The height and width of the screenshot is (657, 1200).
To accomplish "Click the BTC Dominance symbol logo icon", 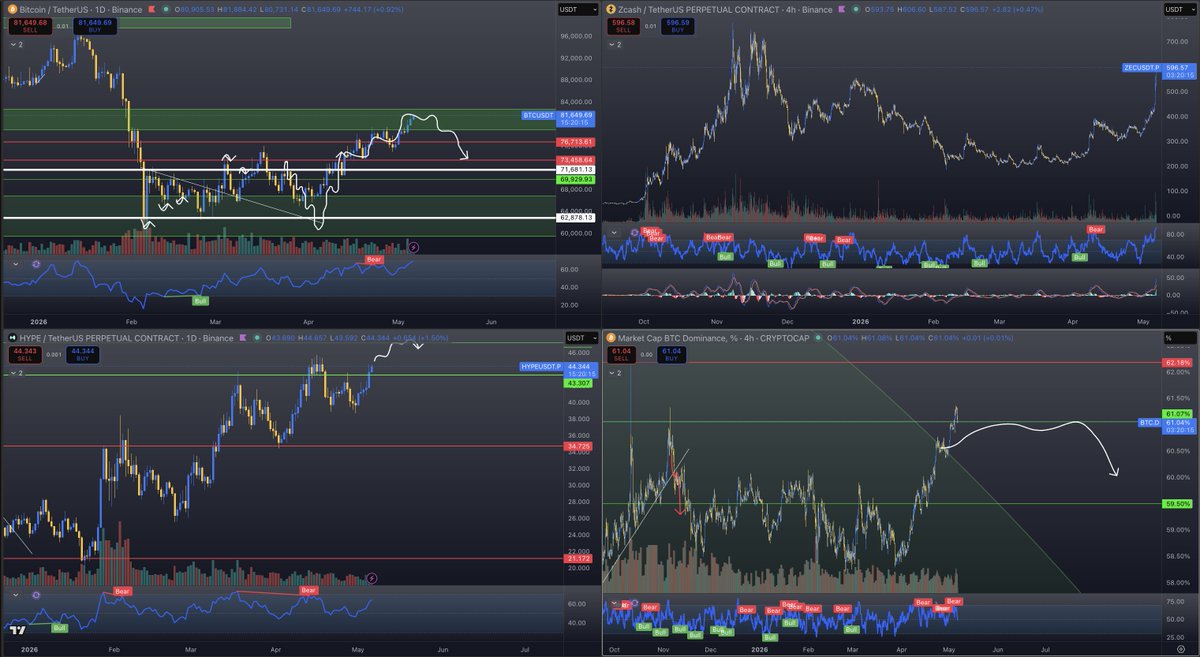I will 611,337.
